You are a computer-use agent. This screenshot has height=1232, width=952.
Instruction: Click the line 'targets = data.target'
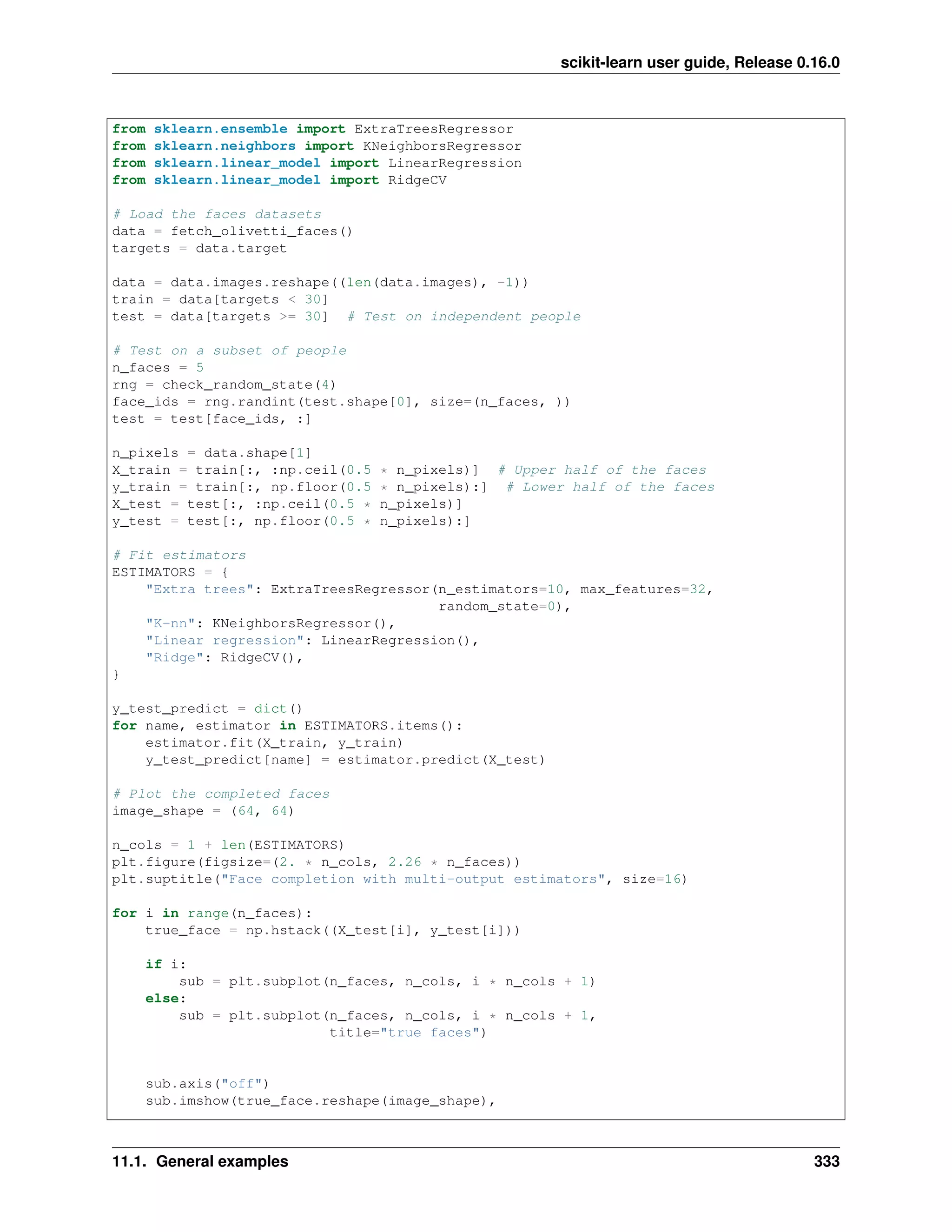[x=199, y=248]
